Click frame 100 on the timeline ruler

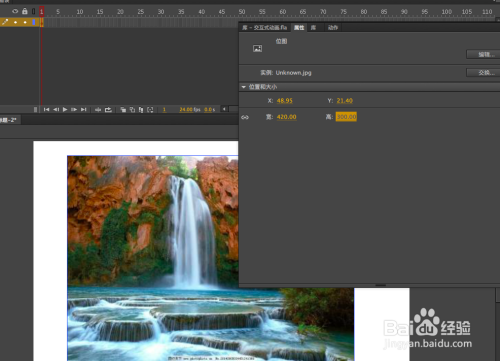(x=447, y=12)
